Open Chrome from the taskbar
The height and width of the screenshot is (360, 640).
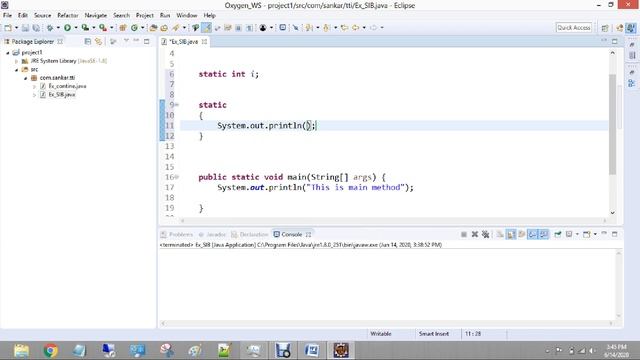pos(51,351)
